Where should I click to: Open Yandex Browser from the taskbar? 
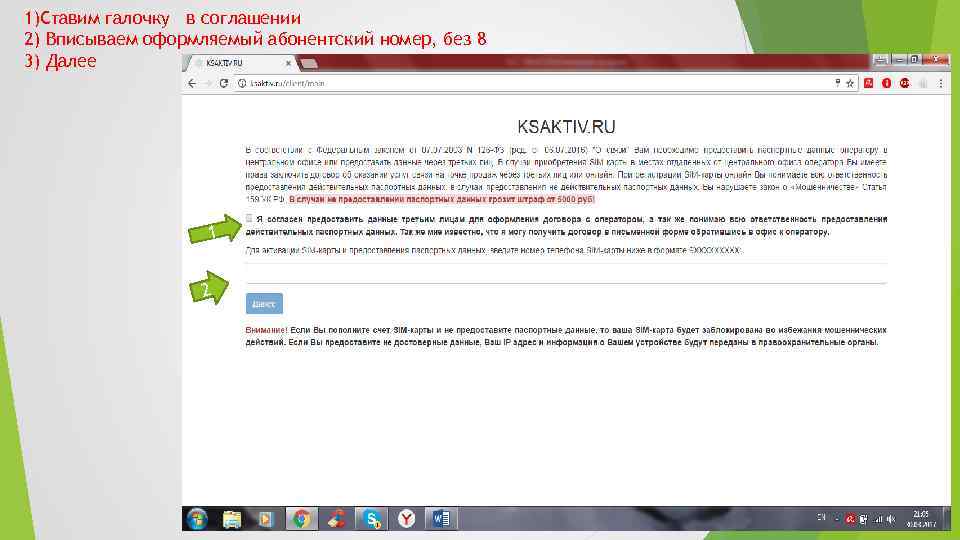(x=407, y=519)
